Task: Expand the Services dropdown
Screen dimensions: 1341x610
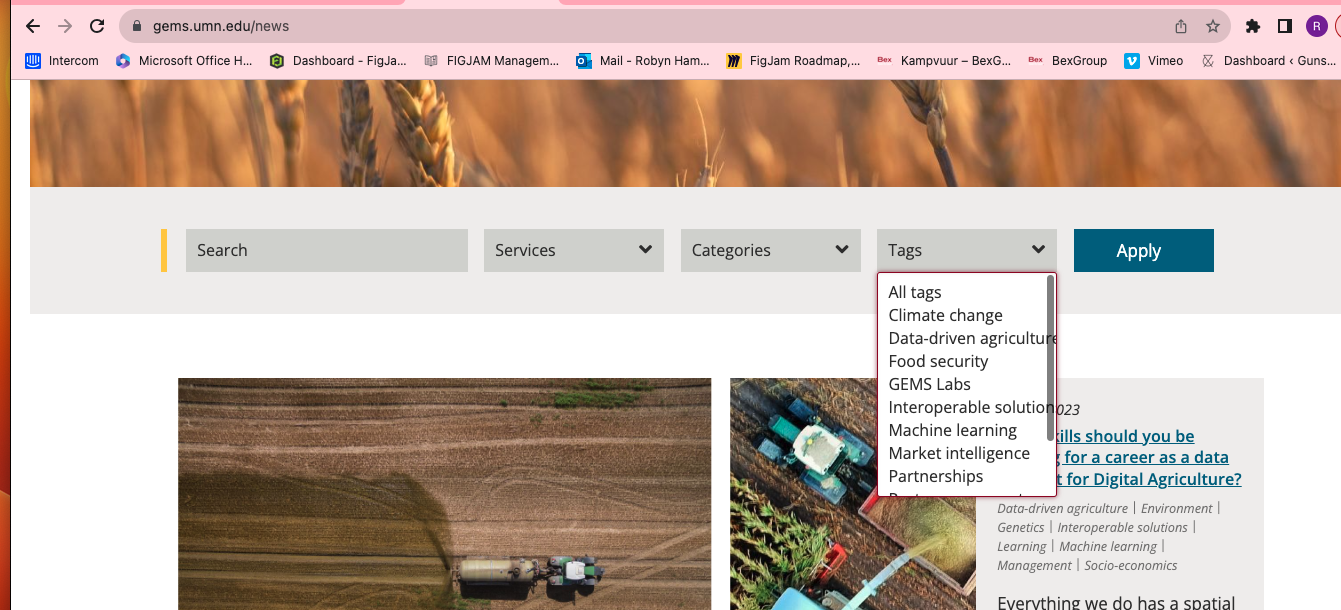Action: 573,250
